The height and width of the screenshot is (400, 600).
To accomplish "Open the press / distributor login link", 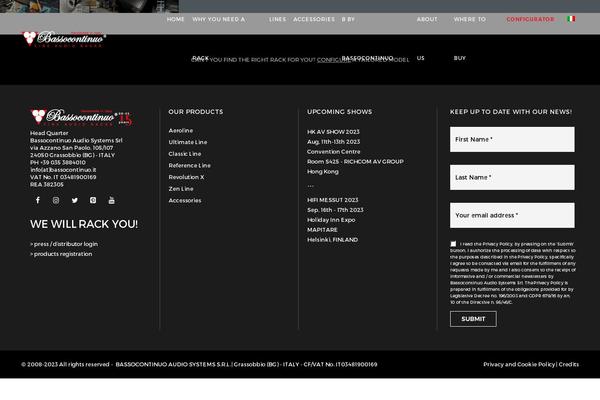I will point(64,244).
